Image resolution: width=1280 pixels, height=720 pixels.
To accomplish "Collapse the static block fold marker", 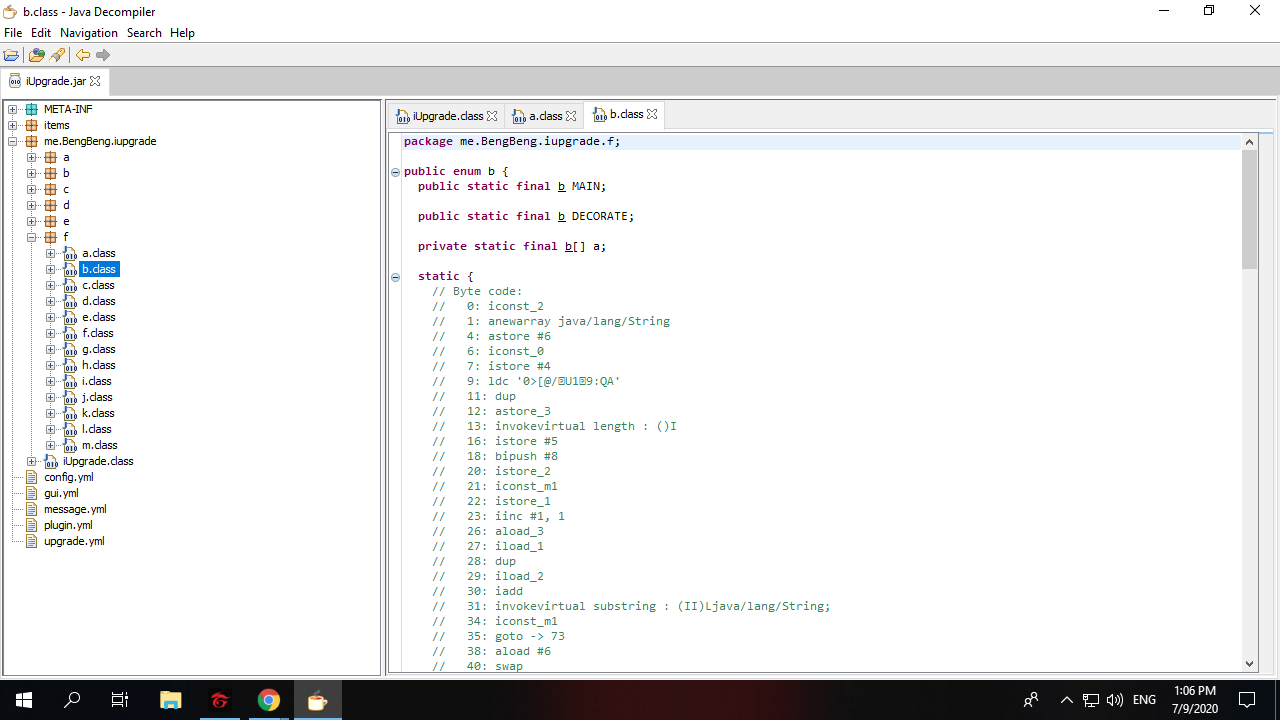I will click(x=396, y=277).
